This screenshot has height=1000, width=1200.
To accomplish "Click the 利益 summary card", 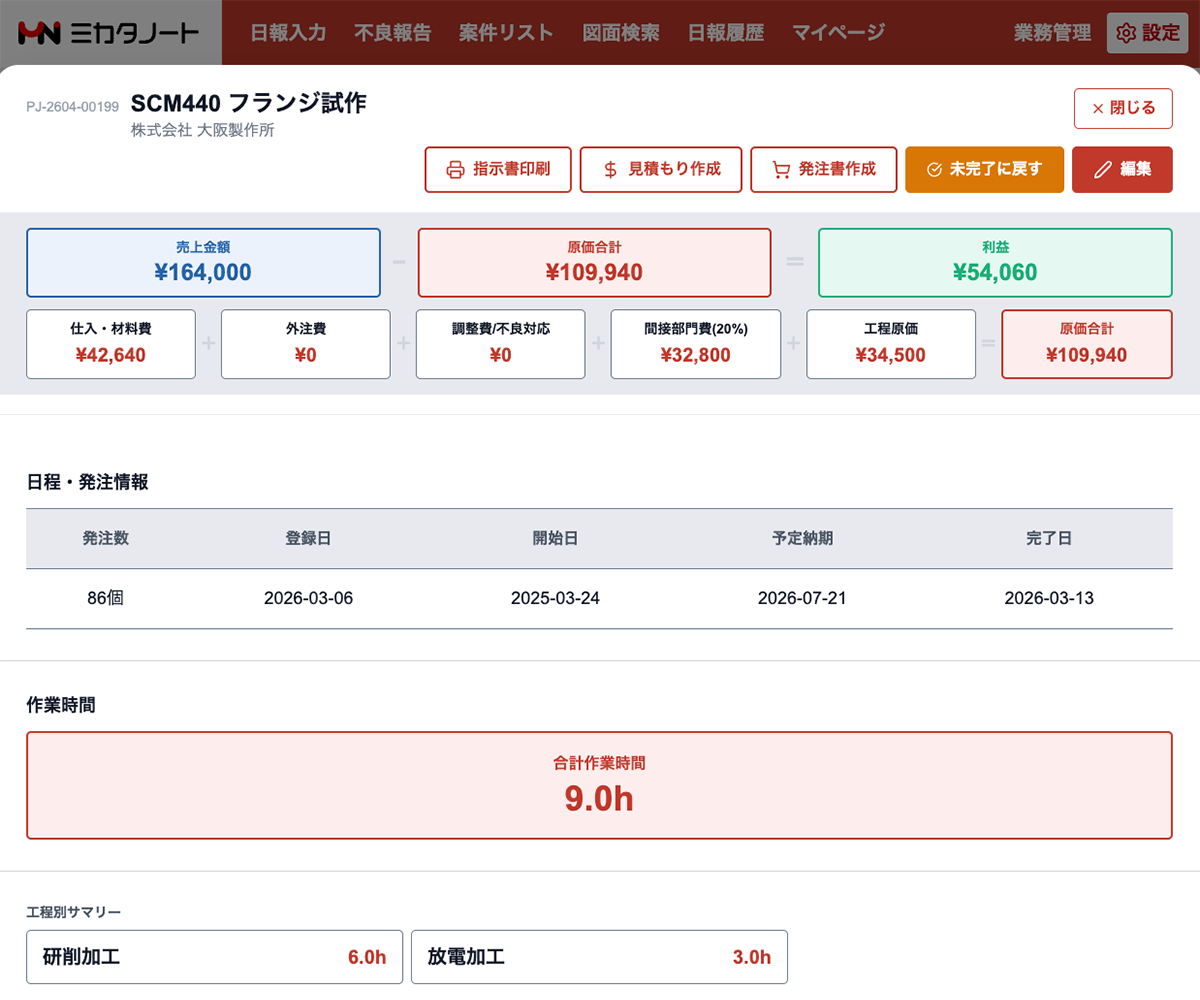I will click(994, 263).
